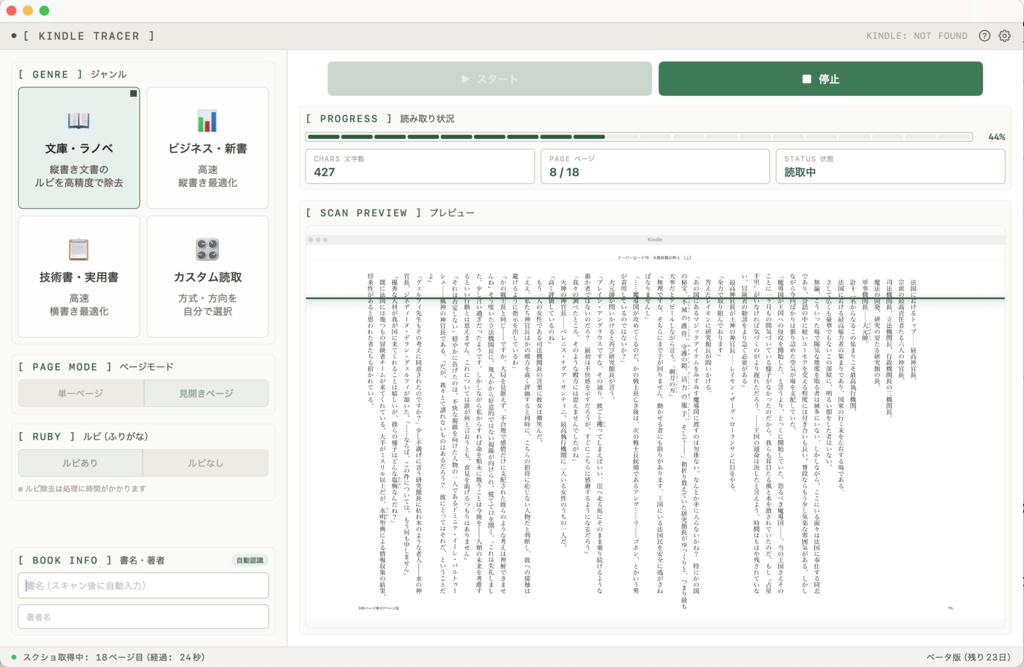Click the bar chart icon for ビジネス・新書
Viewport: 1024px width, 667px height.
coord(207,120)
